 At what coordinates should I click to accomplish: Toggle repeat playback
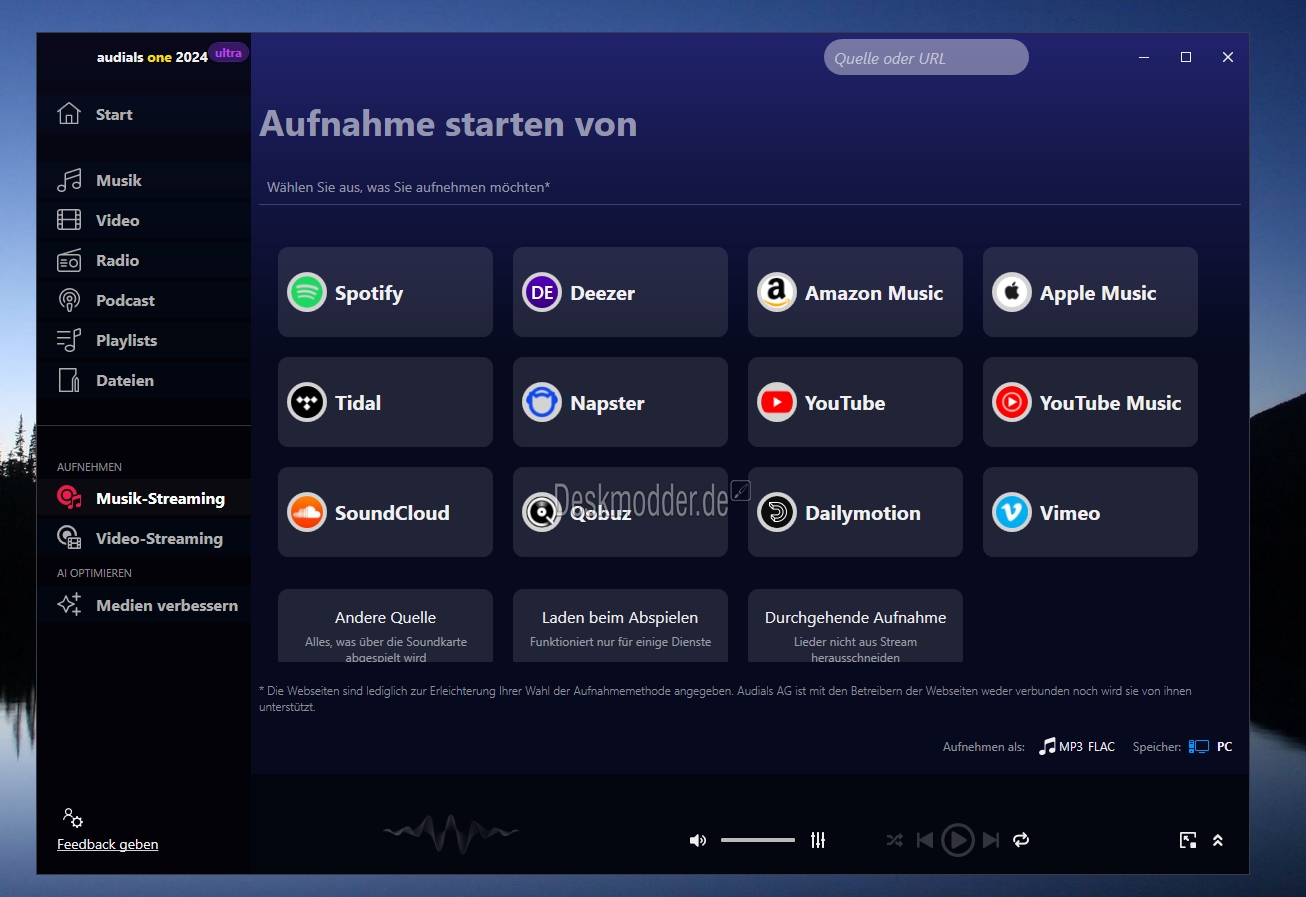point(1021,840)
